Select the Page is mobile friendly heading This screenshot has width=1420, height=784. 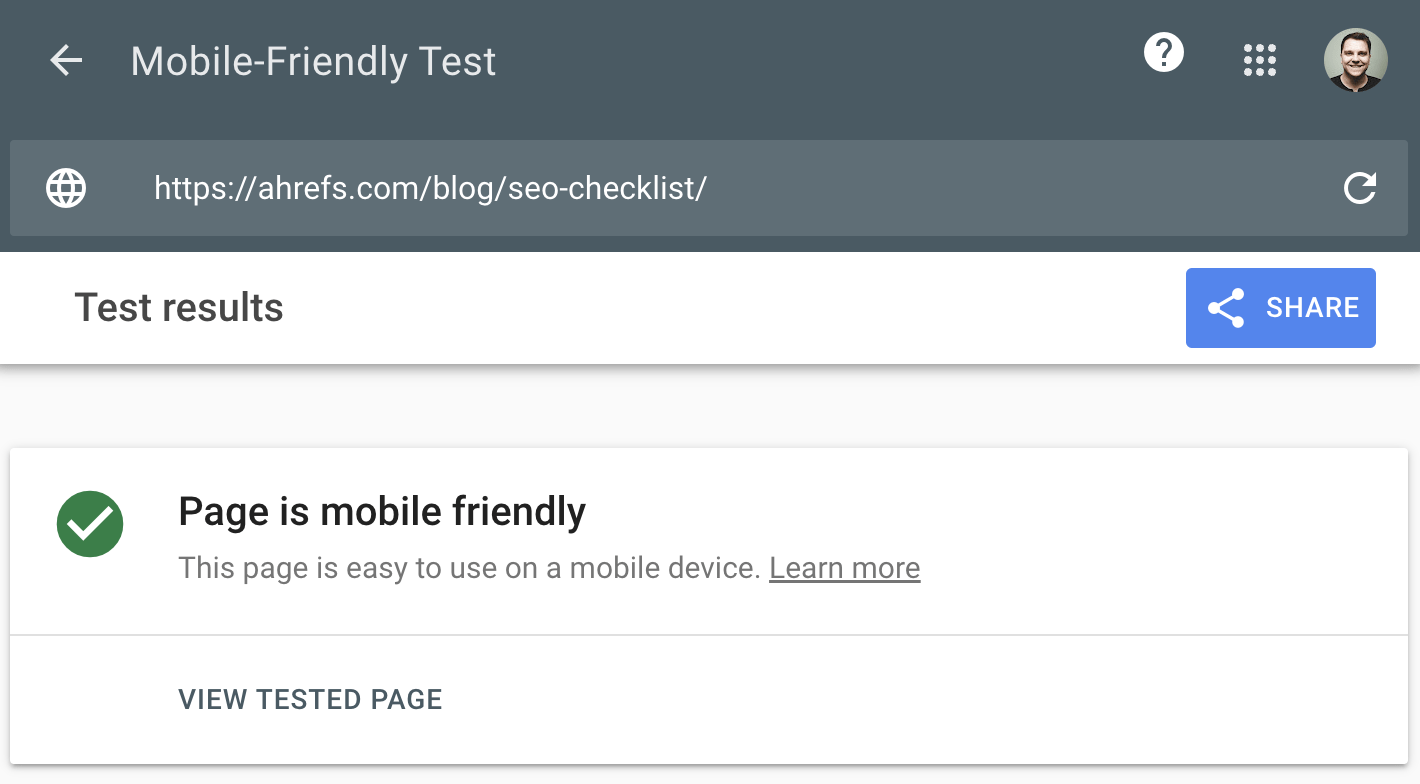click(382, 511)
